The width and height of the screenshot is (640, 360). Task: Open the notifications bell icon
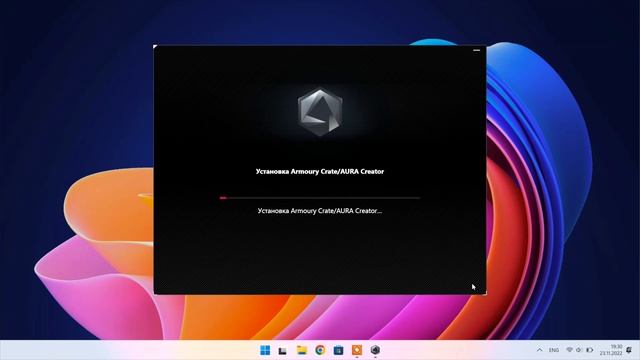coord(629,350)
